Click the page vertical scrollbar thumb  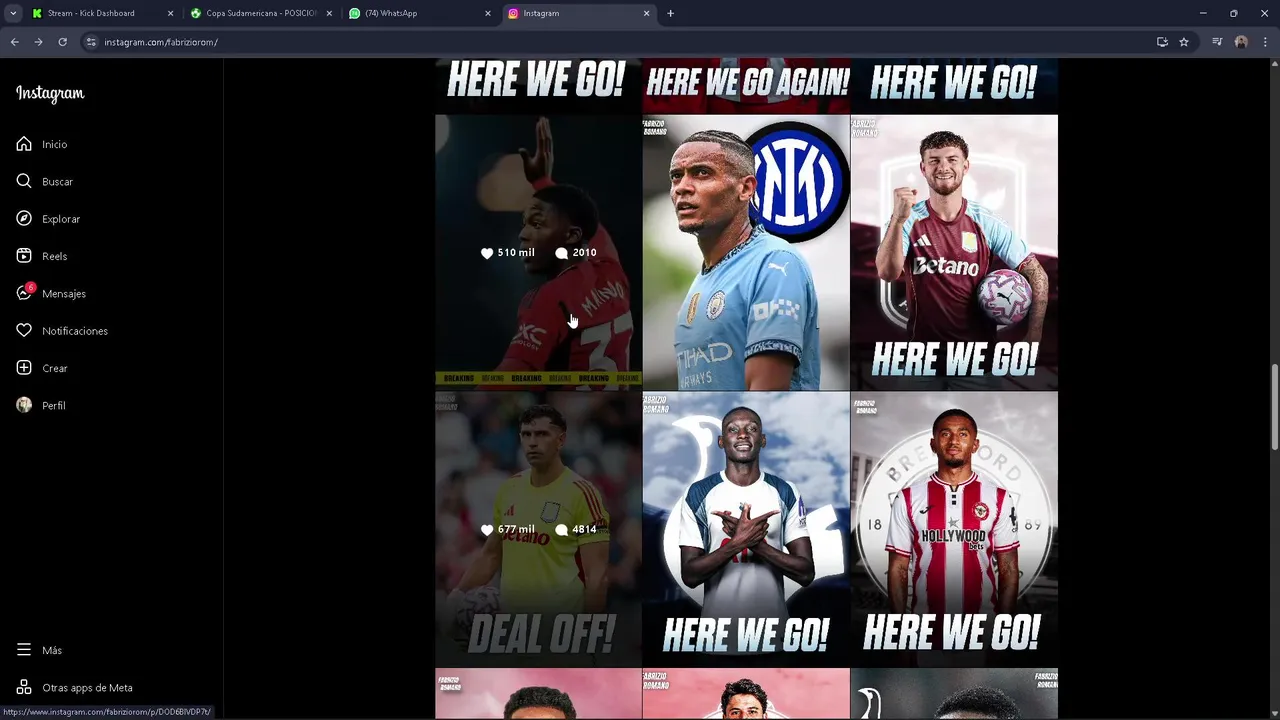(1275, 408)
